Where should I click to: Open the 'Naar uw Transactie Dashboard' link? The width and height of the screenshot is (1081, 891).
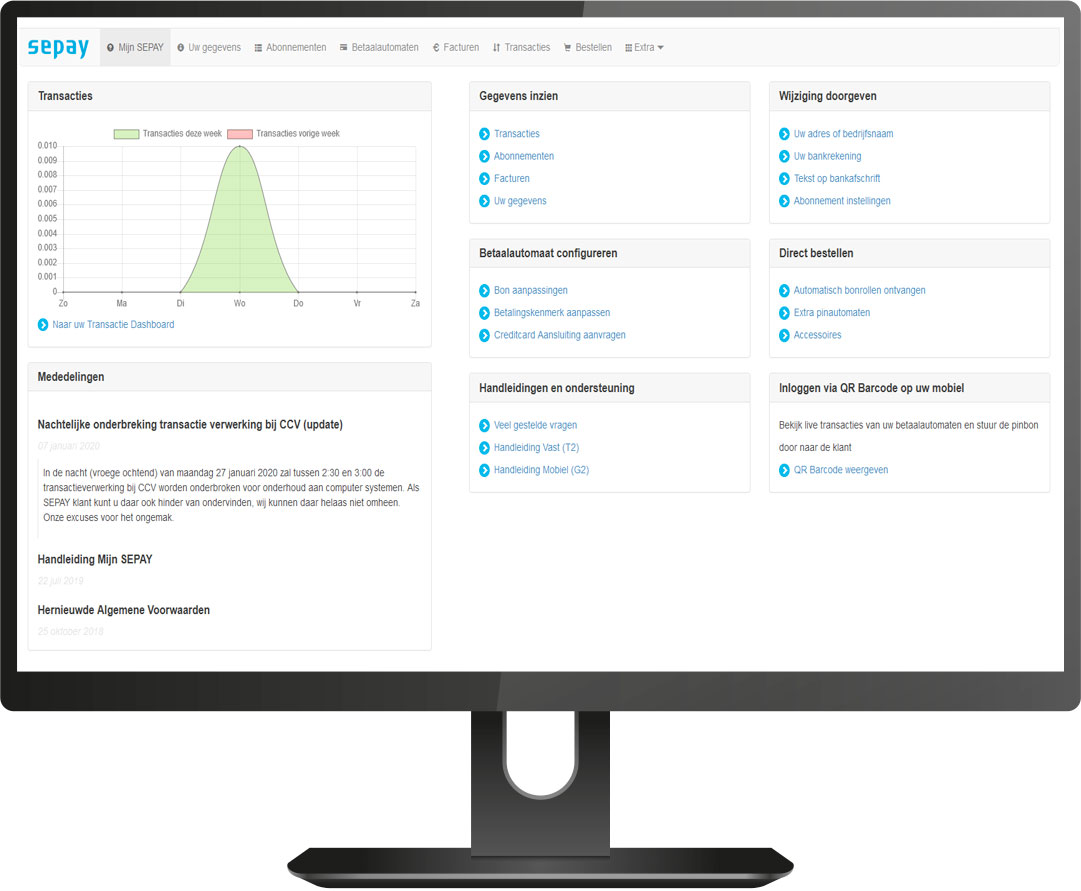[x=113, y=325]
